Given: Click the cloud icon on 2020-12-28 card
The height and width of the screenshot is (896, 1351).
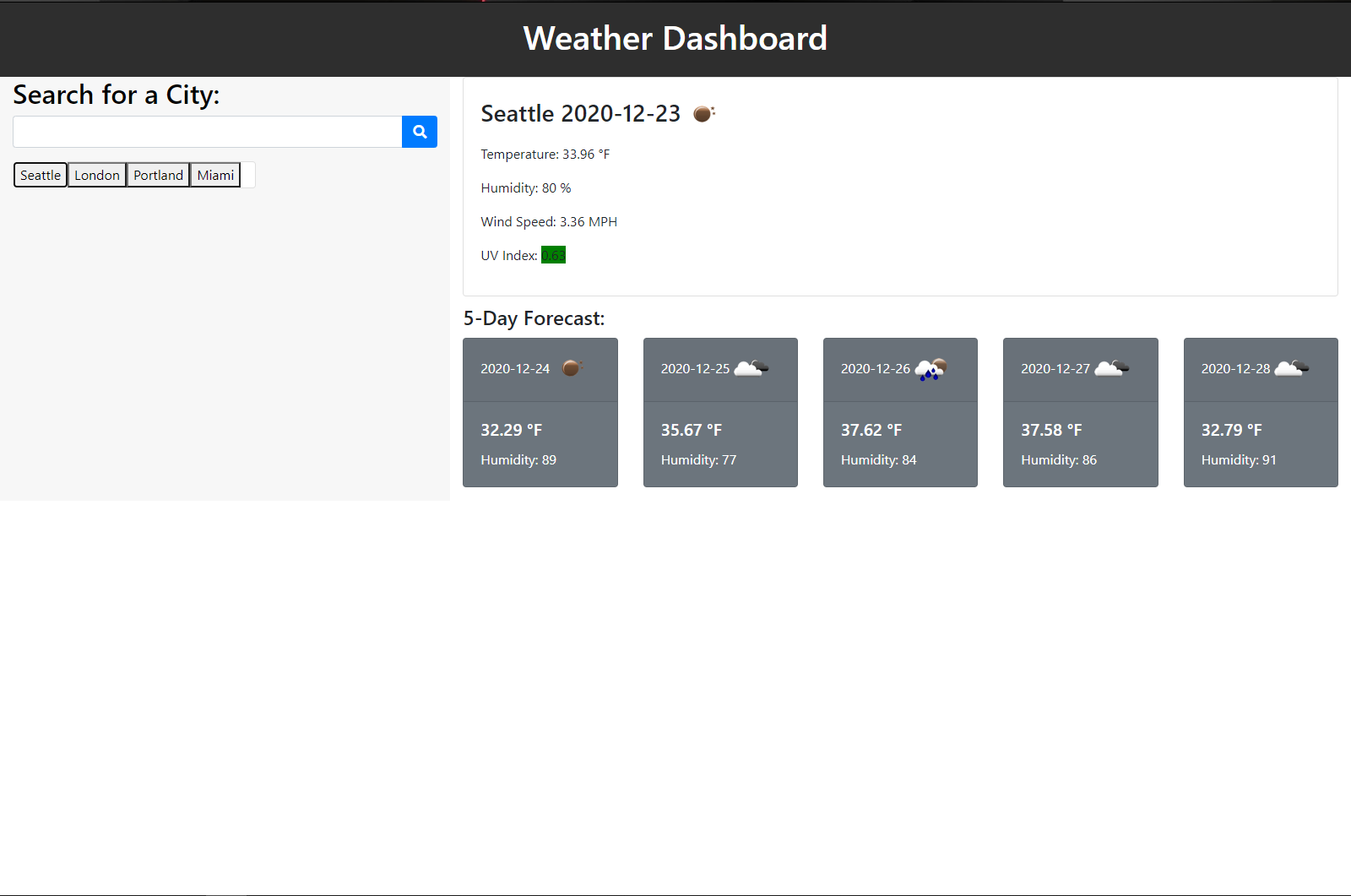Looking at the screenshot, I should 1291,368.
